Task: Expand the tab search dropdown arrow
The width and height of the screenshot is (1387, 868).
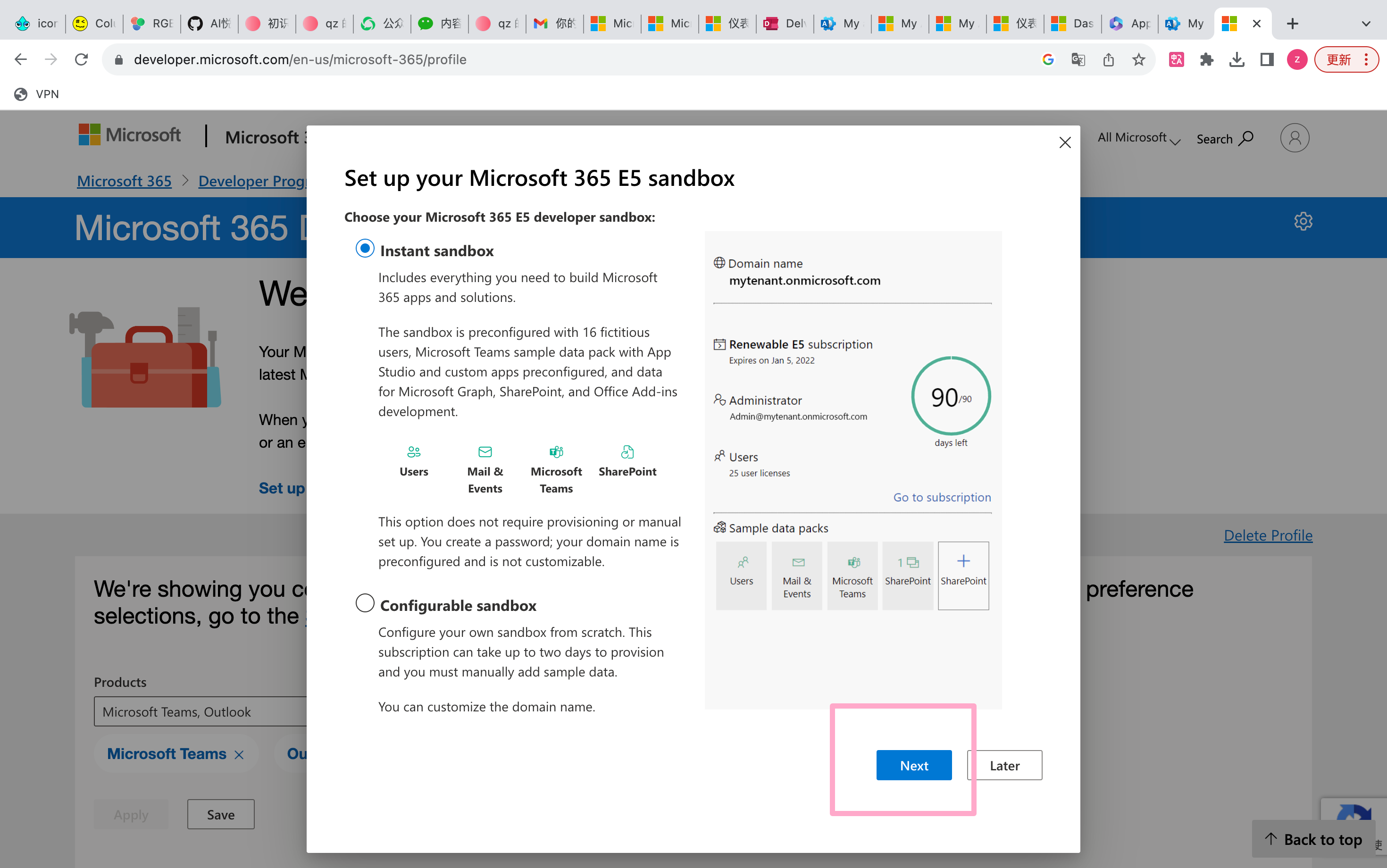Action: click(1366, 24)
